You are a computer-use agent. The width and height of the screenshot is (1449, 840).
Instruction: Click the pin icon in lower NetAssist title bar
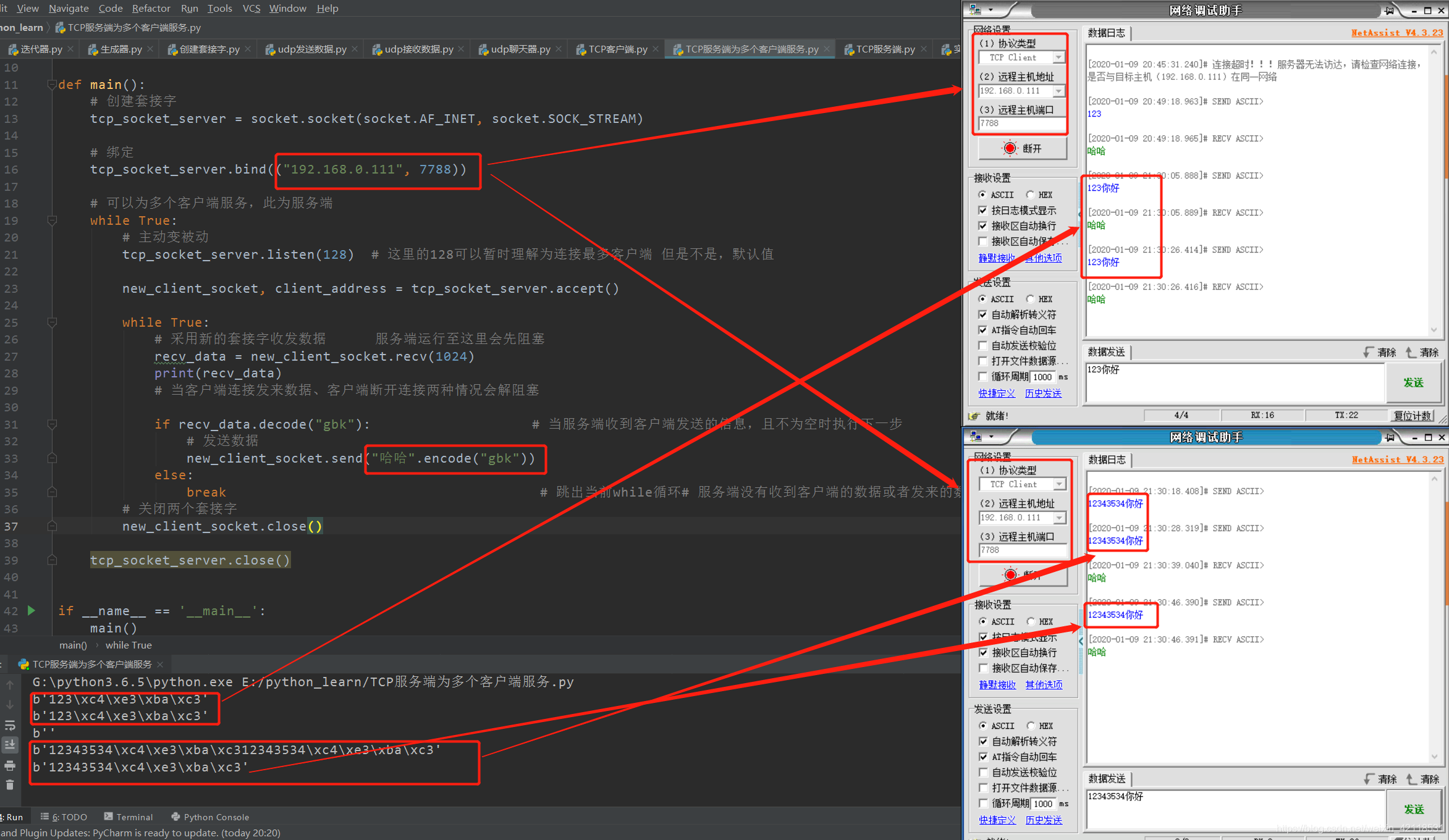(x=1390, y=437)
